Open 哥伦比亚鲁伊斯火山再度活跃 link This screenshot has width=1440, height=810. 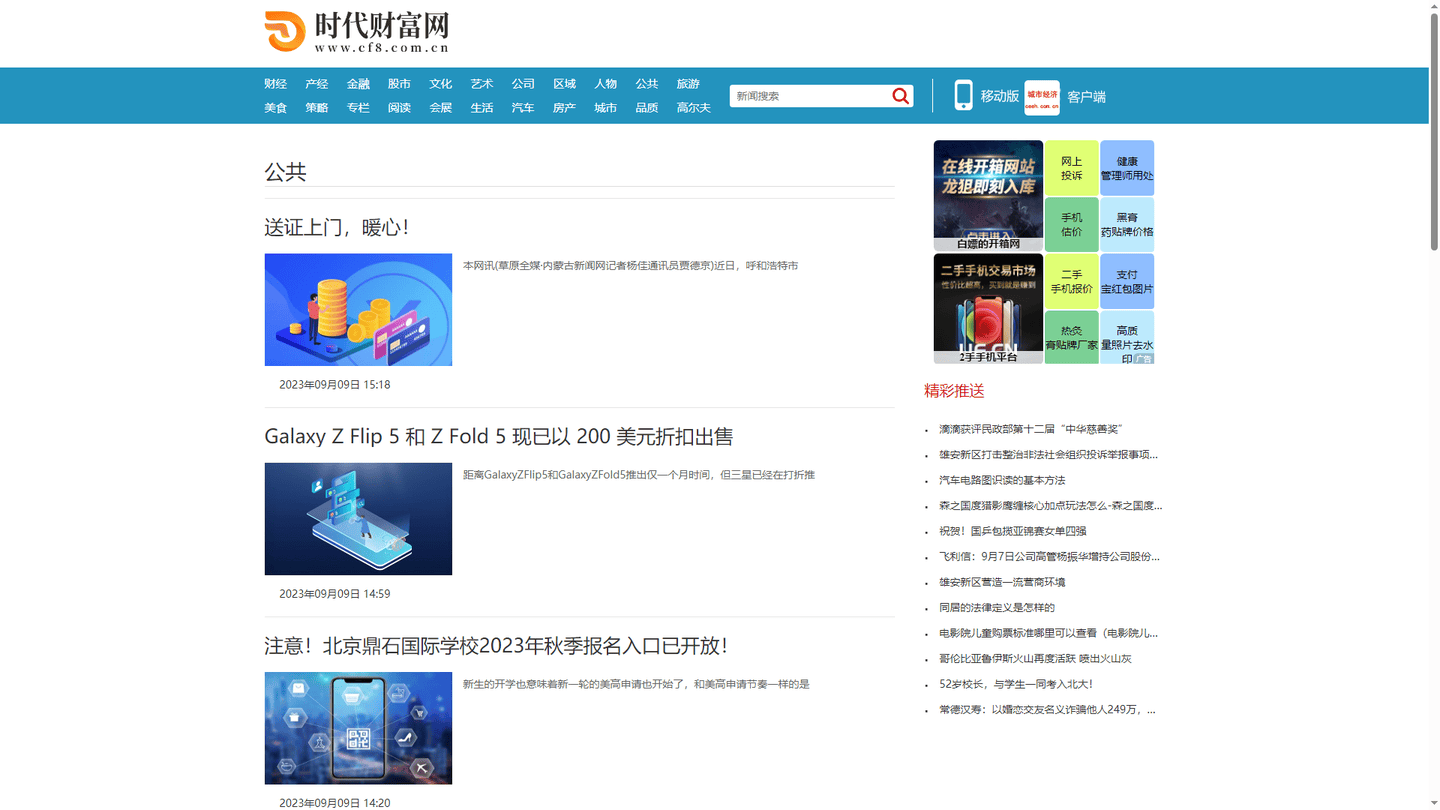[1035, 659]
